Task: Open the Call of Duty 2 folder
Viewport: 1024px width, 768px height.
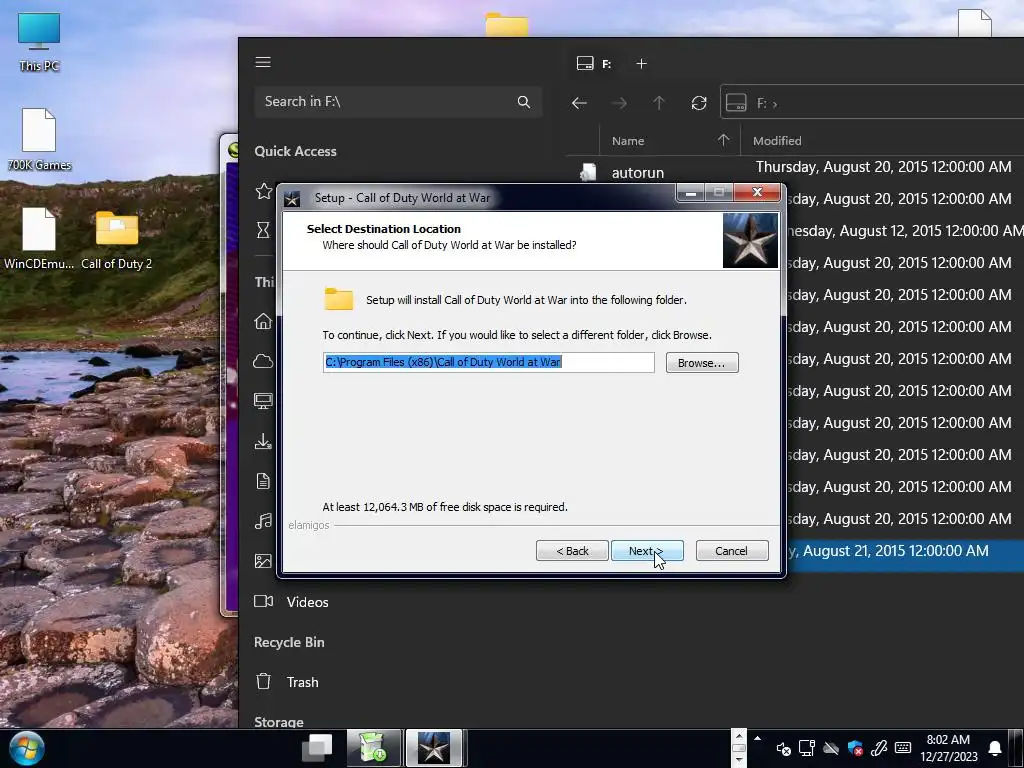Action: pyautogui.click(x=117, y=240)
